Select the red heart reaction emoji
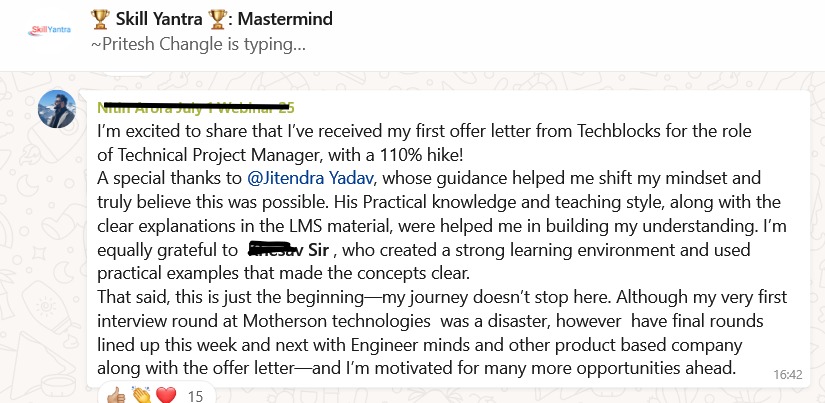The height and width of the screenshot is (403, 825). tap(165, 395)
